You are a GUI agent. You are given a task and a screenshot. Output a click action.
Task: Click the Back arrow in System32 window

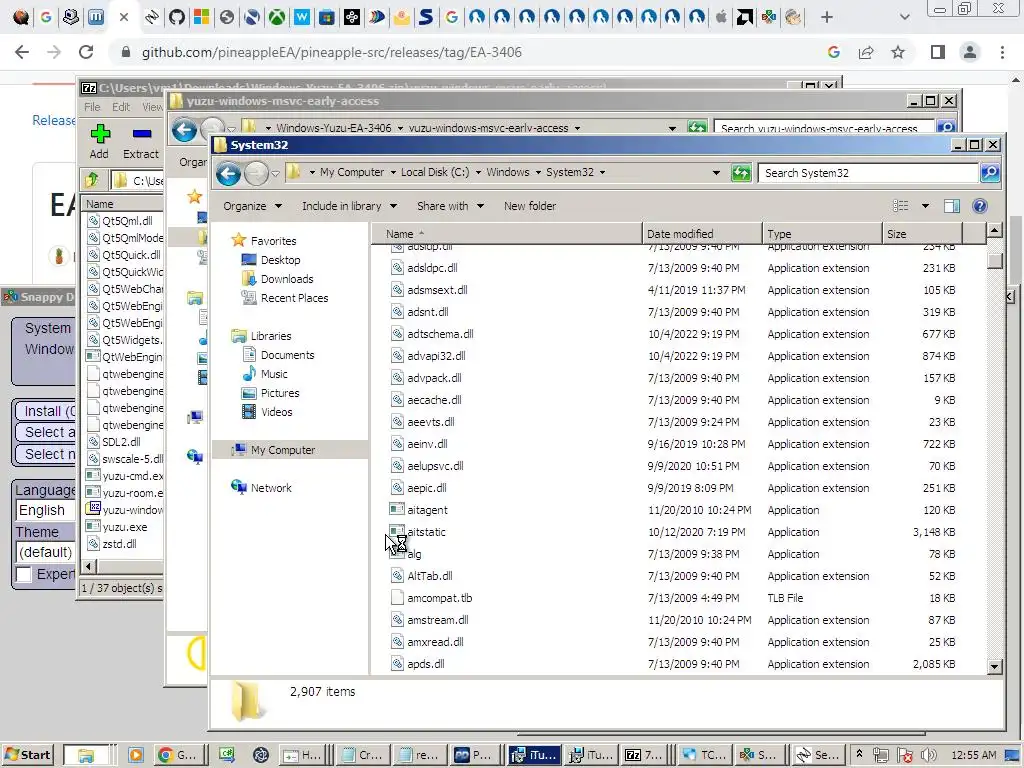tap(229, 173)
